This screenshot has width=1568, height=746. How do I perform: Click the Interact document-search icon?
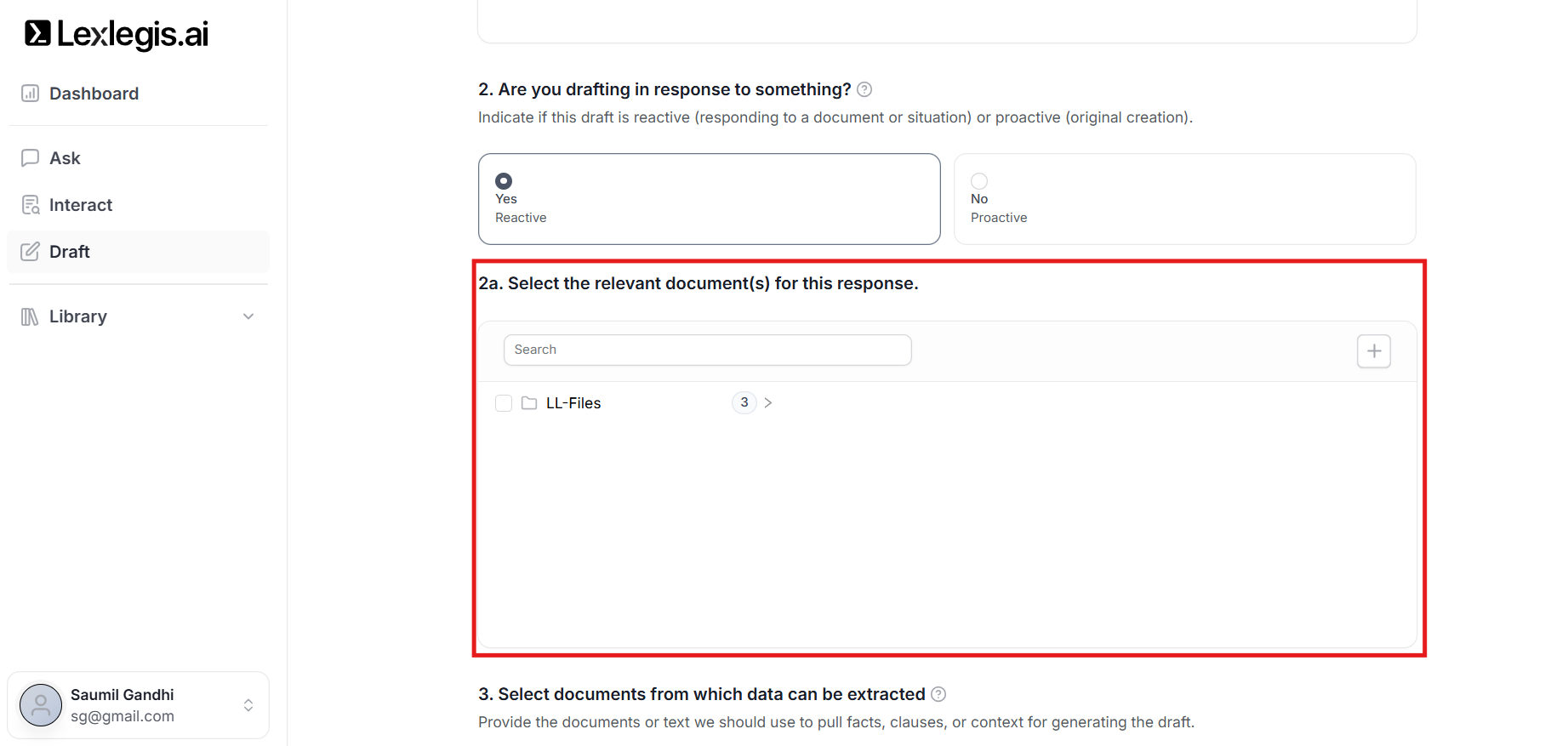click(x=30, y=205)
